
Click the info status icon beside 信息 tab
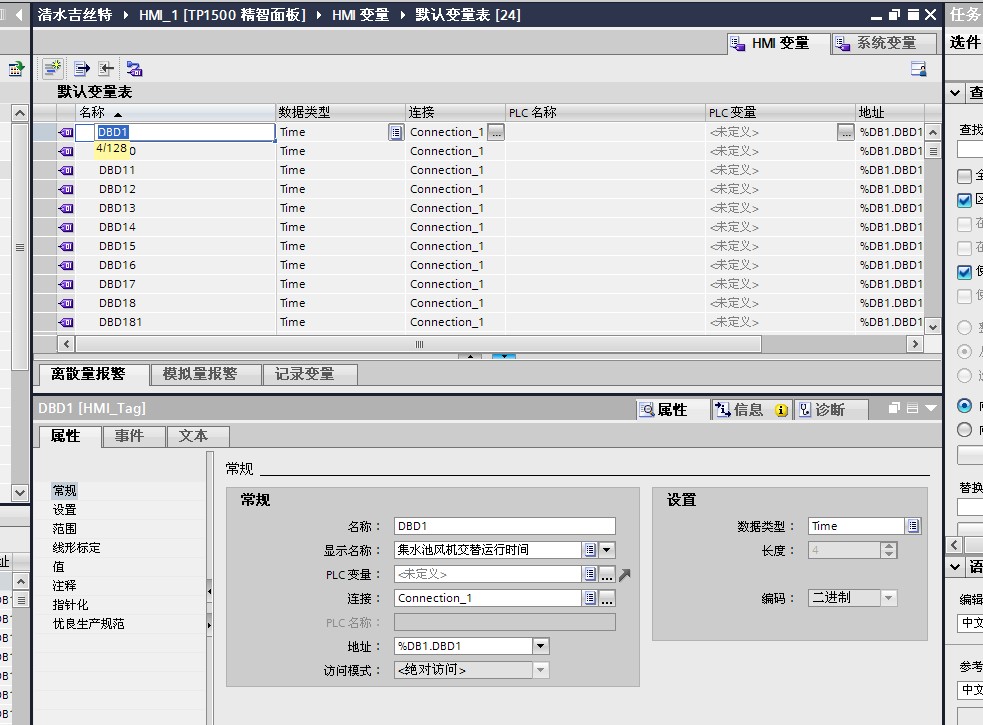click(x=781, y=410)
